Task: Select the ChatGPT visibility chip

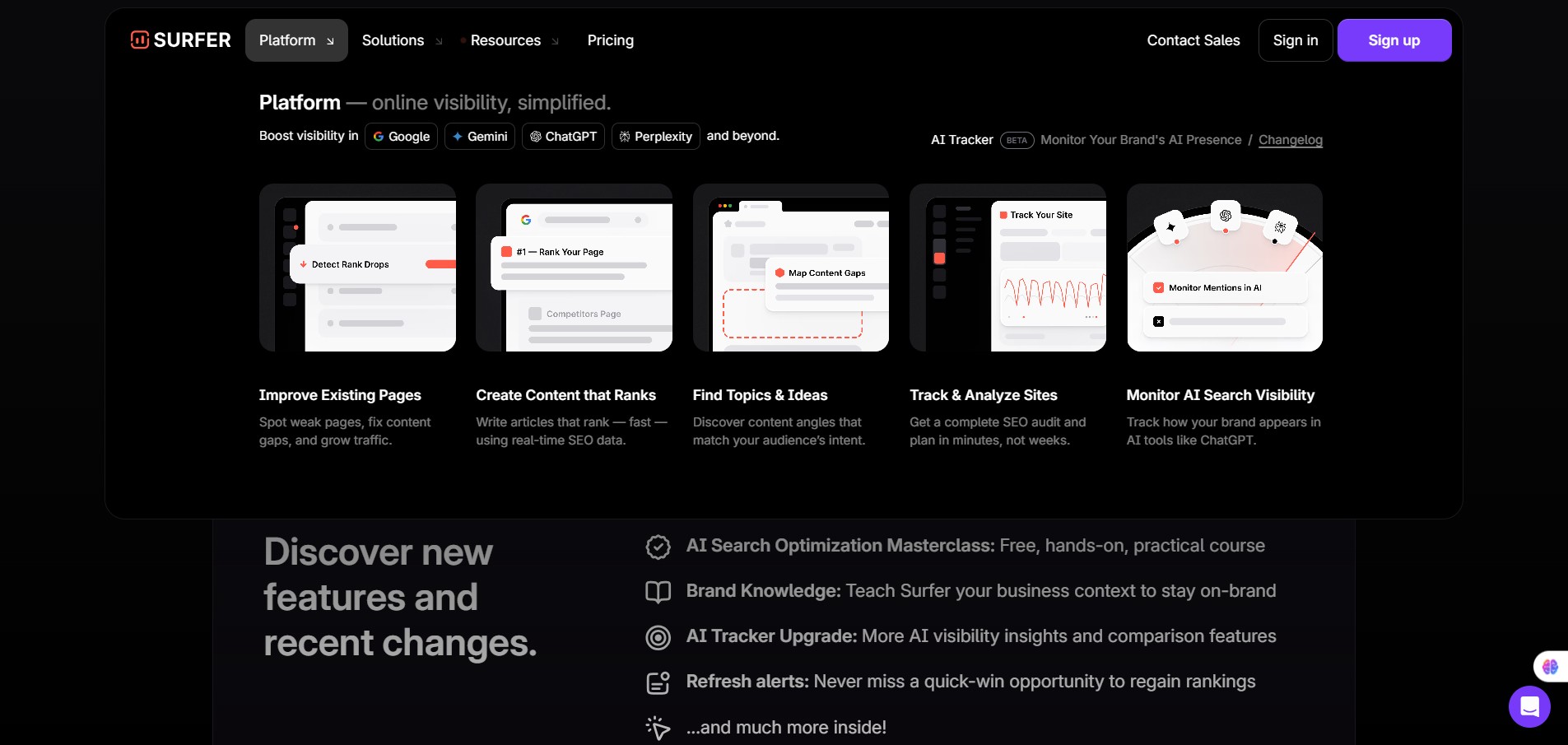Action: point(563,136)
